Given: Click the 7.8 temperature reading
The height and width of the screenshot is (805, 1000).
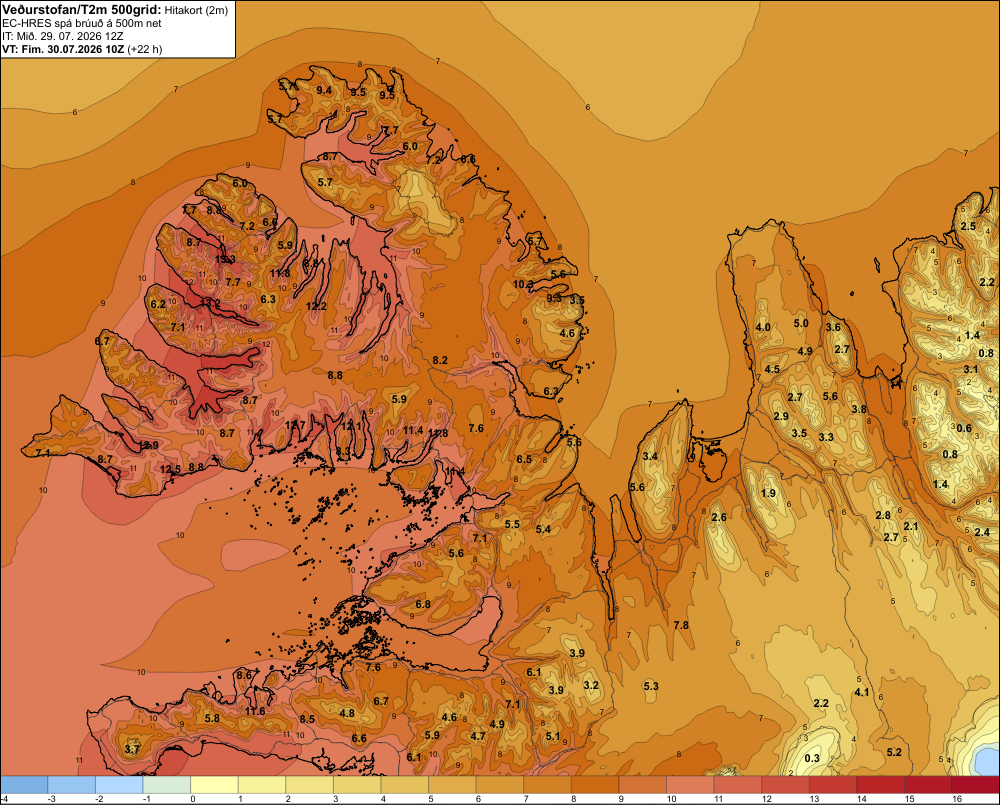Looking at the screenshot, I should point(681,625).
